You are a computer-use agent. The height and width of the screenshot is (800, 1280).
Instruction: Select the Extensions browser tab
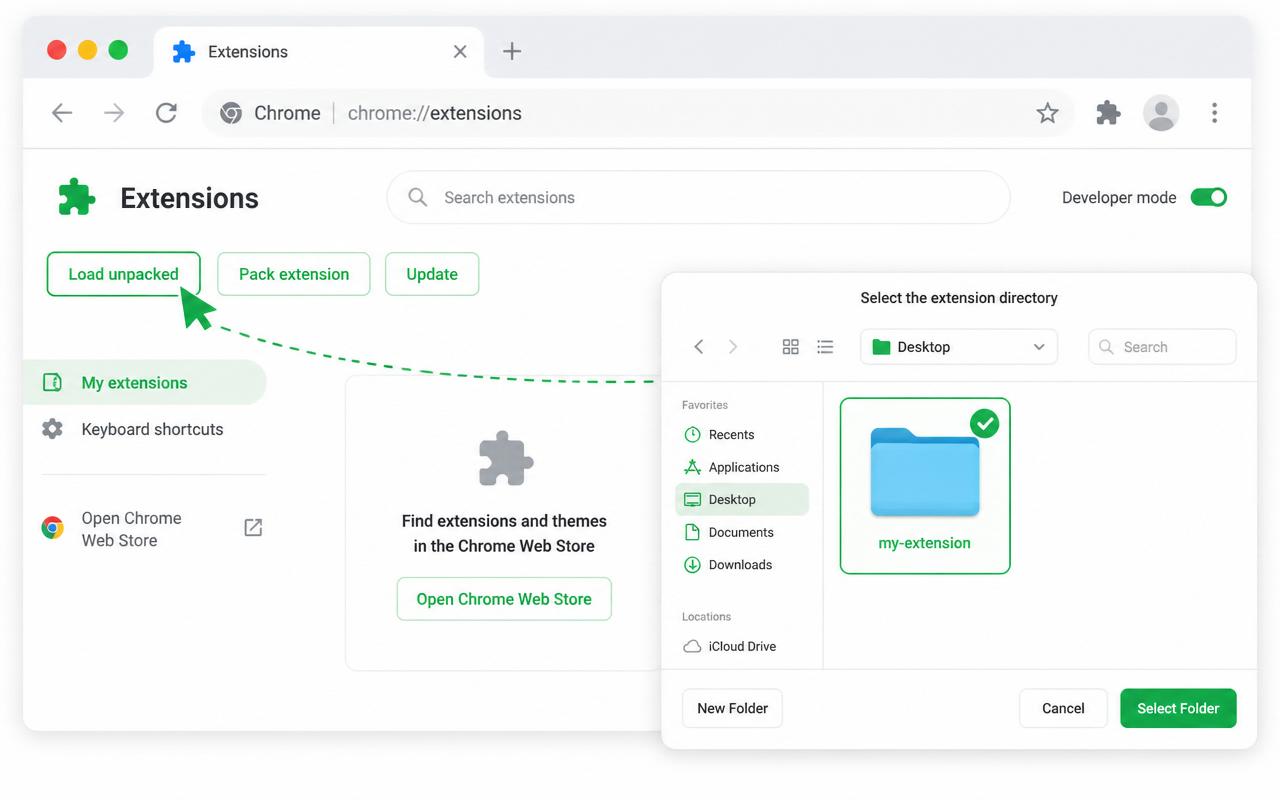pyautogui.click(x=318, y=52)
